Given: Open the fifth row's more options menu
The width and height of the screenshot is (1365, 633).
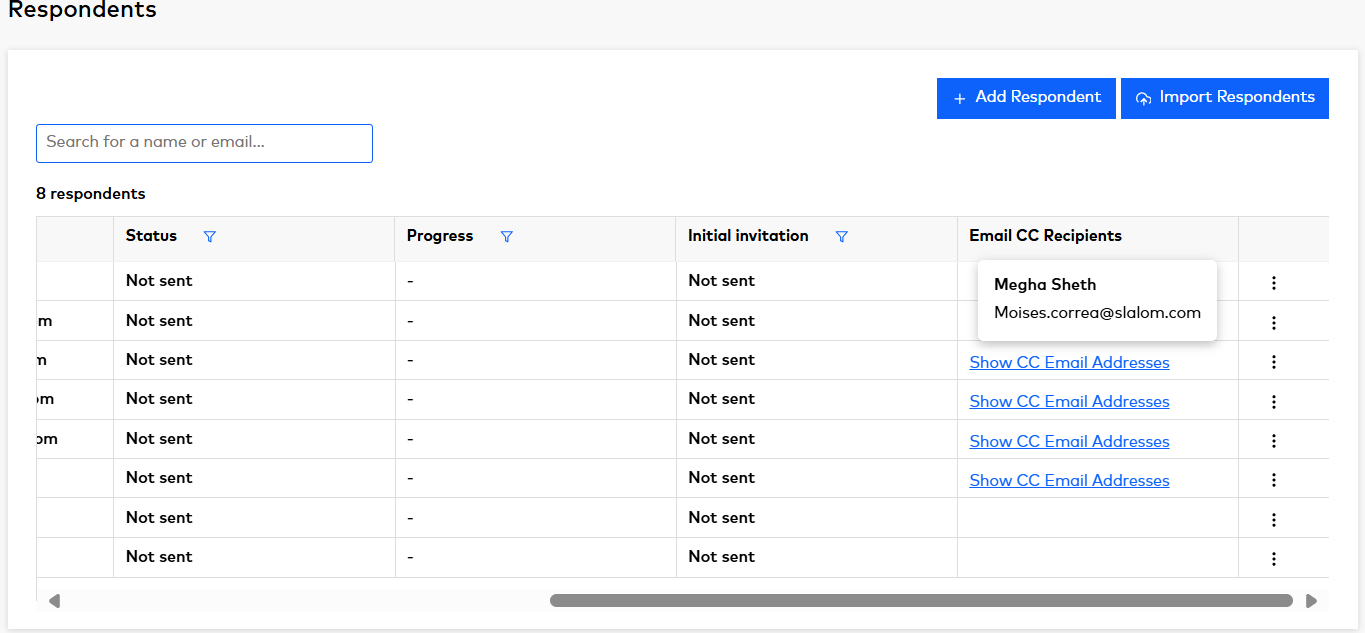Looking at the screenshot, I should [x=1273, y=441].
